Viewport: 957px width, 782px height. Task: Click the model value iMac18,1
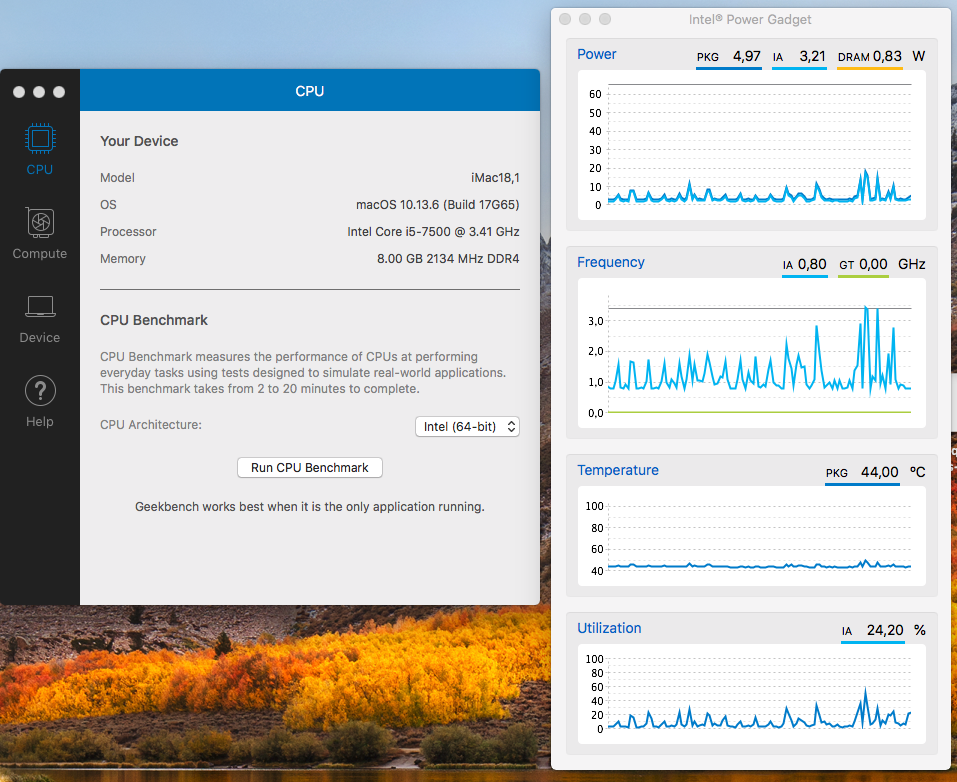tap(495, 178)
